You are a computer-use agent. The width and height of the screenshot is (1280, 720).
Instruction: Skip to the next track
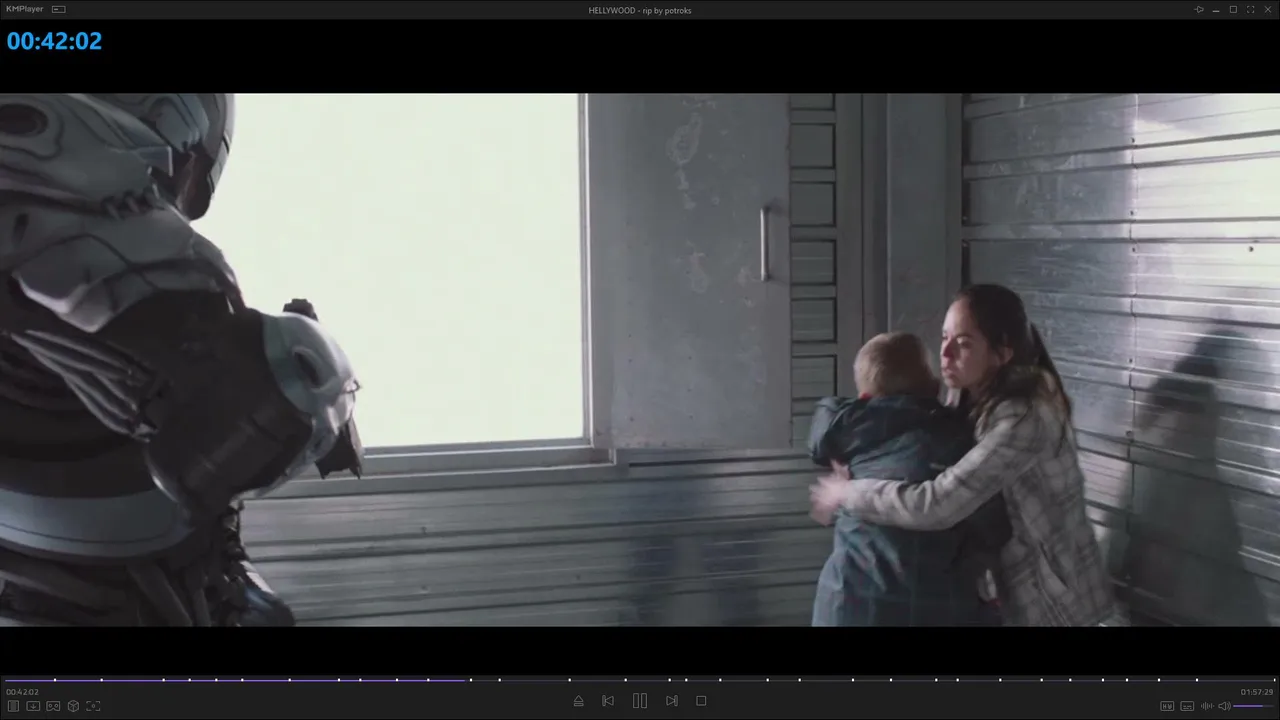click(x=672, y=701)
